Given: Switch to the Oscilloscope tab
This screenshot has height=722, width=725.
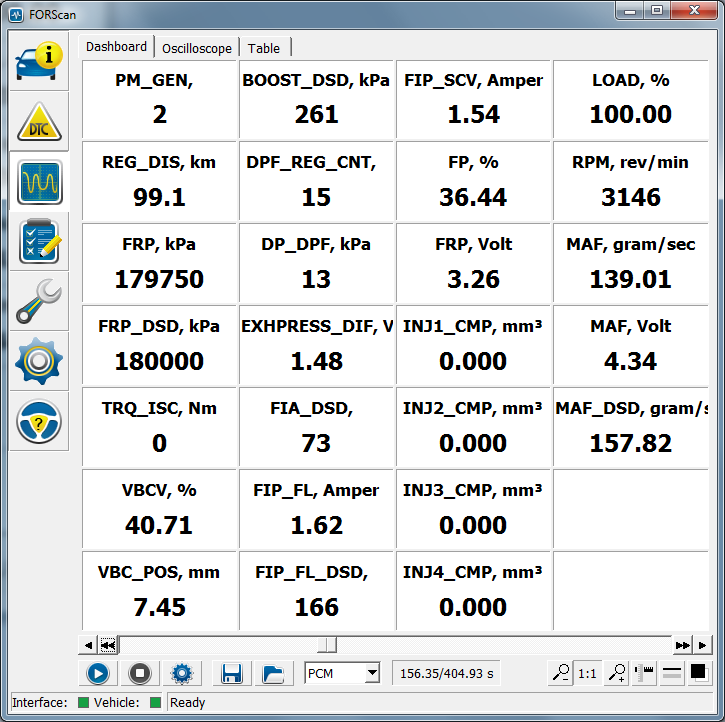Looking at the screenshot, I should click(x=197, y=48).
